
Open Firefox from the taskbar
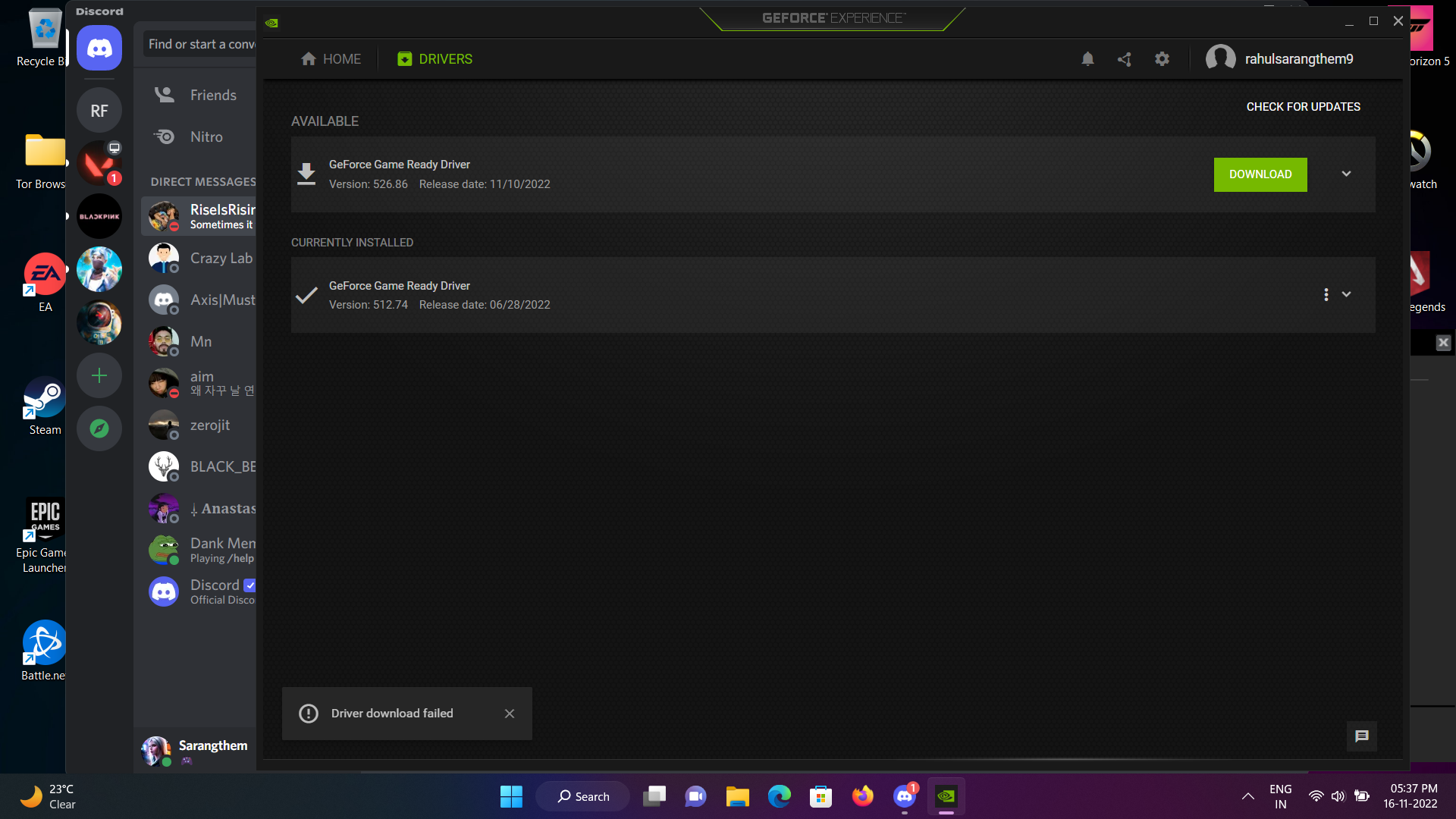(862, 796)
